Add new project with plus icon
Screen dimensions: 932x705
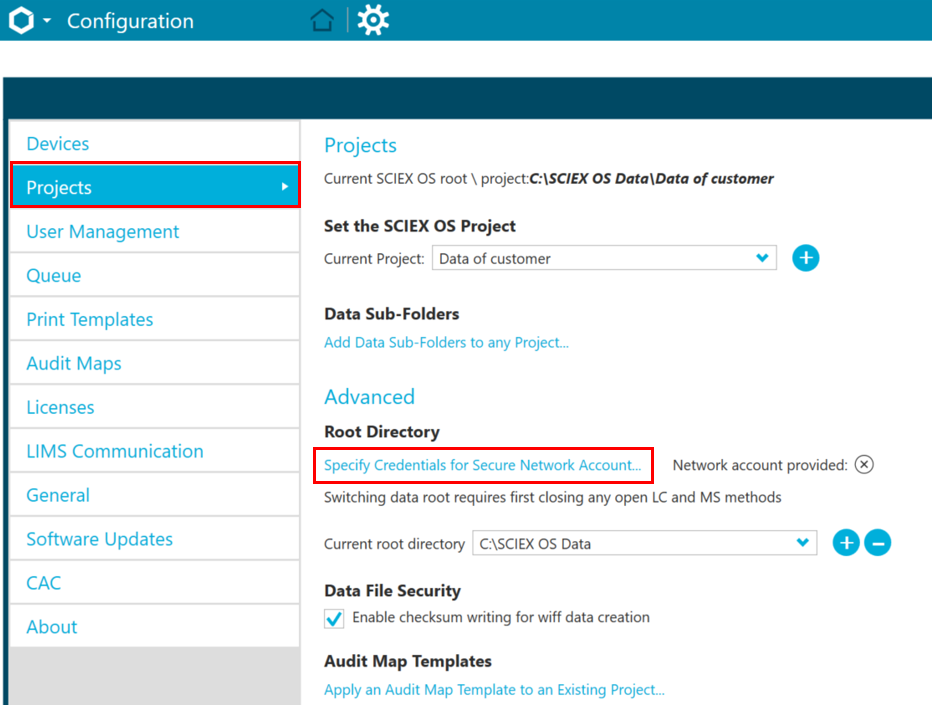tap(805, 258)
